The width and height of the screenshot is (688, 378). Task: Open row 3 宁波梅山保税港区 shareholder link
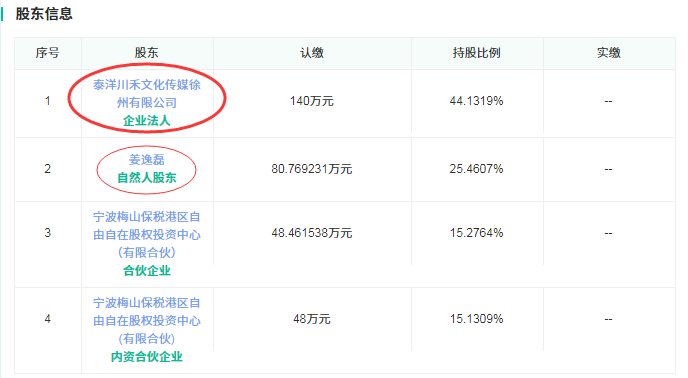[147, 234]
